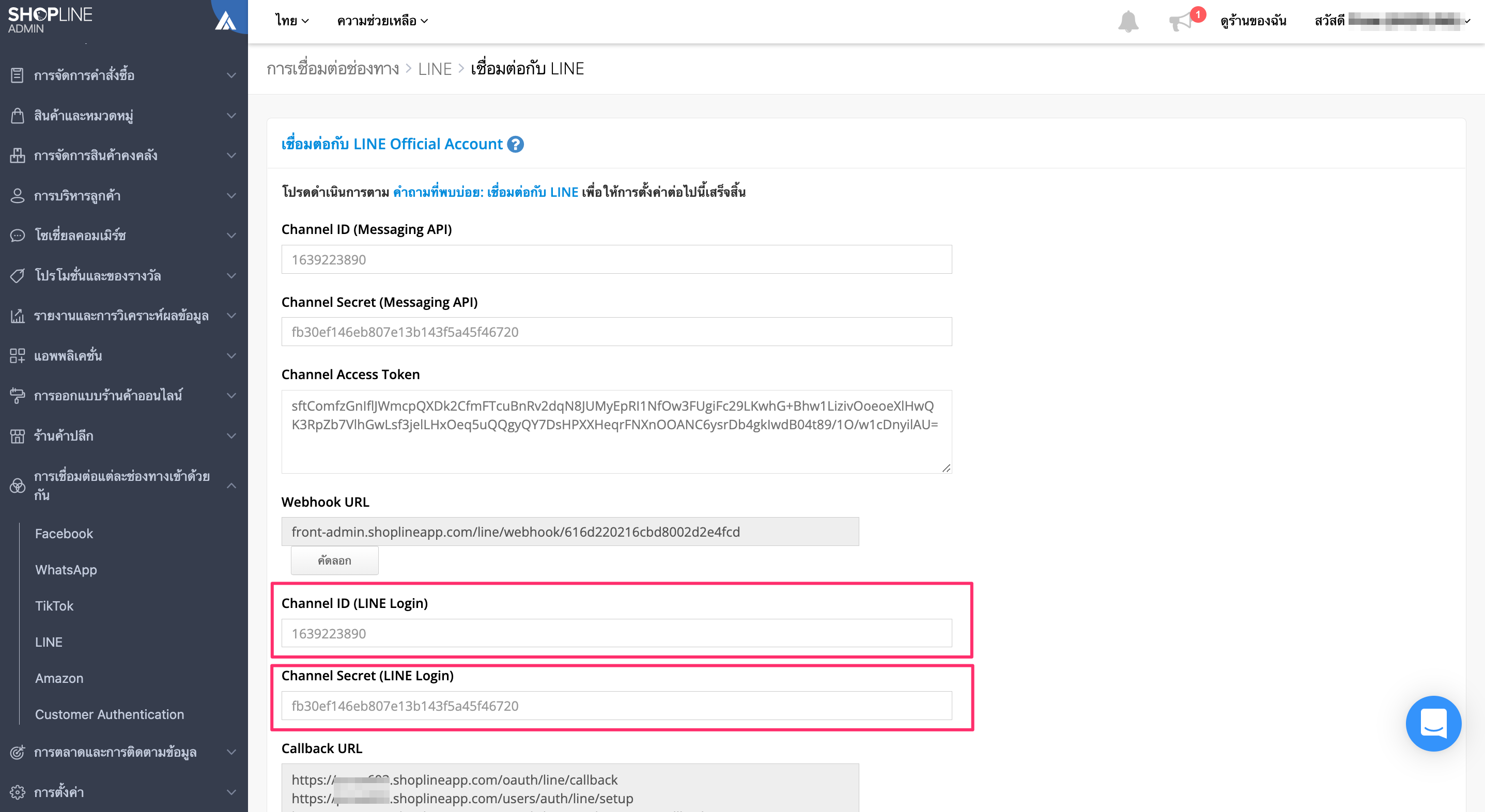This screenshot has height=812, width=1485.
Task: Select Facebook in the sidebar submenu
Action: 64,534
